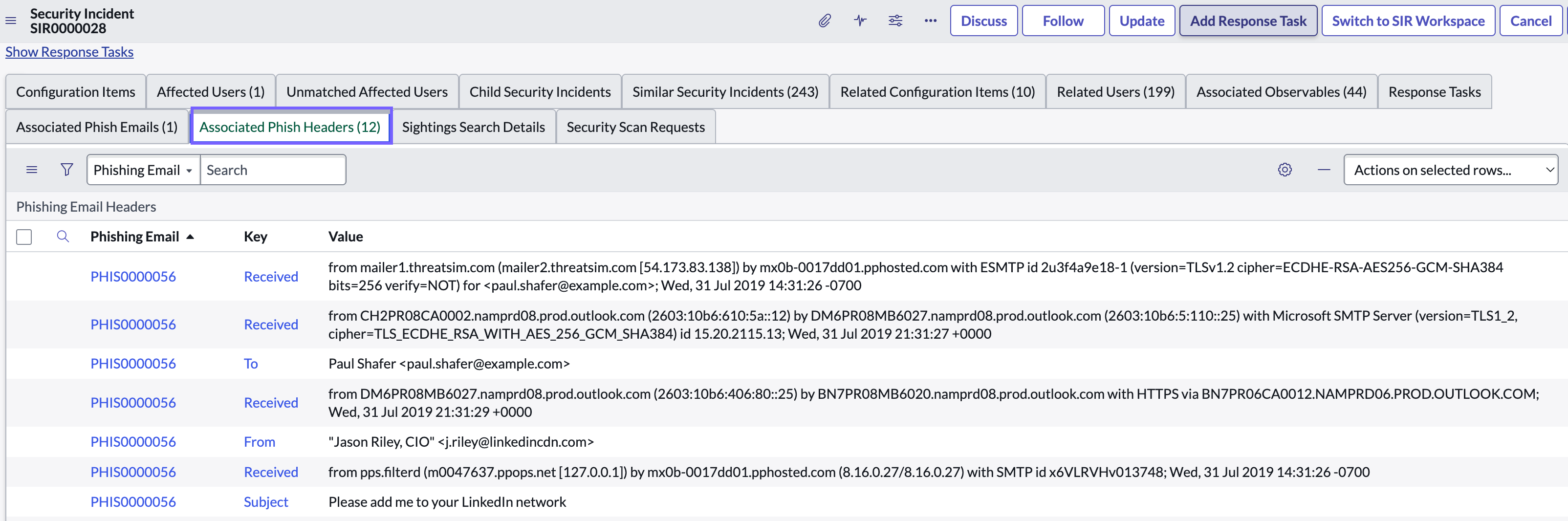Open Child Security Incidents tab
This screenshot has width=1568, height=521.
tap(540, 92)
